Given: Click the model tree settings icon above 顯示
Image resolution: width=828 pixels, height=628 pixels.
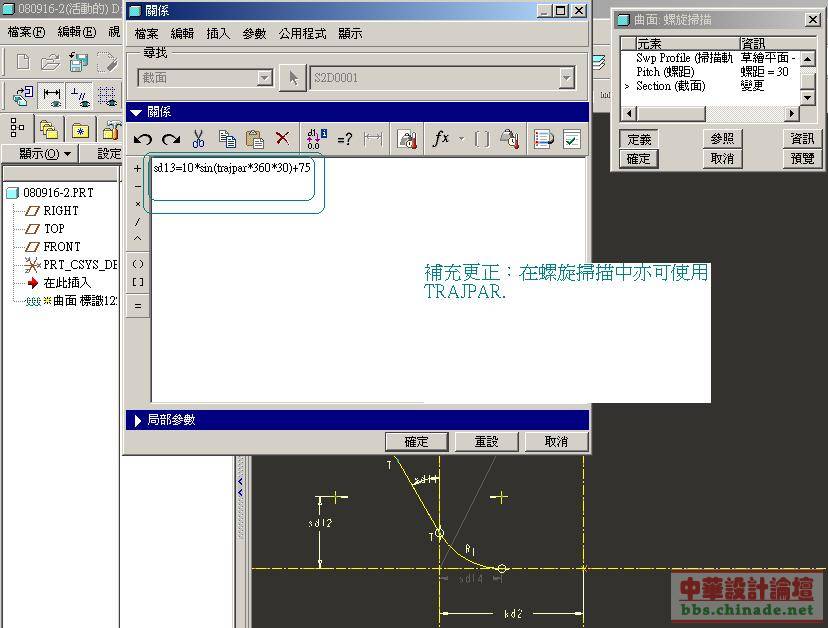Looking at the screenshot, I should 16,128.
